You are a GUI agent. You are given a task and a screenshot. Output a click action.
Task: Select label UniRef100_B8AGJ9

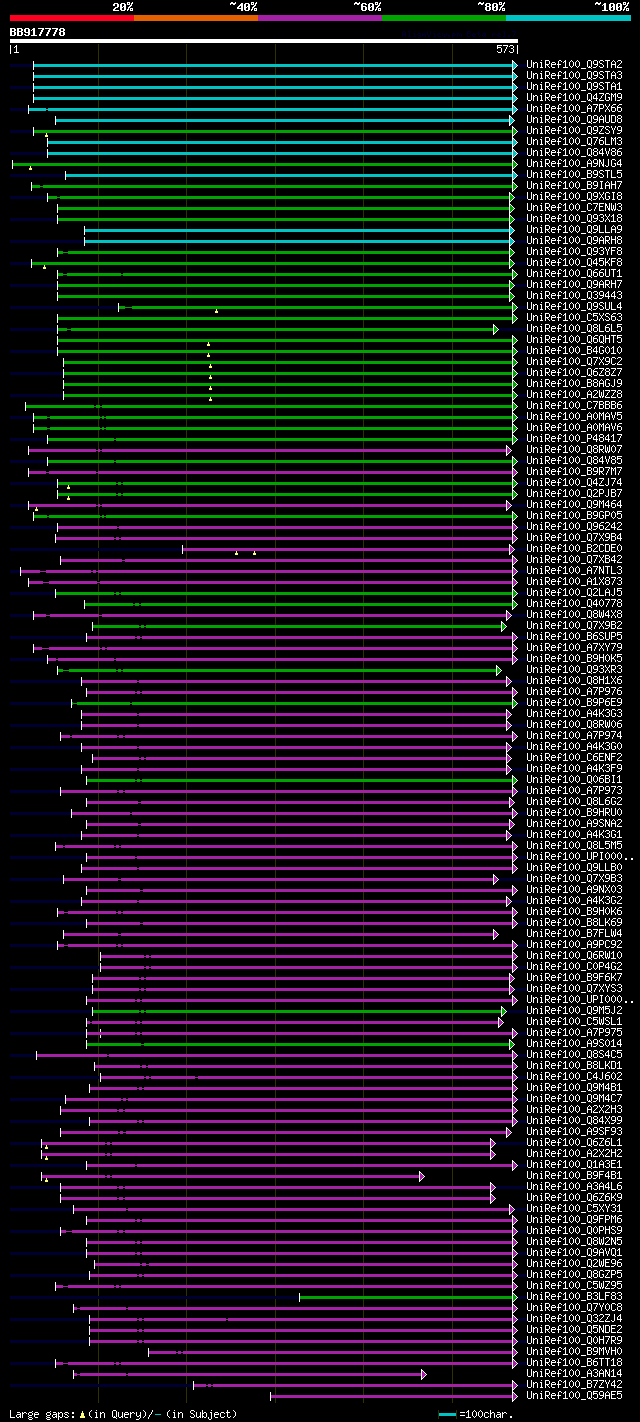point(574,384)
